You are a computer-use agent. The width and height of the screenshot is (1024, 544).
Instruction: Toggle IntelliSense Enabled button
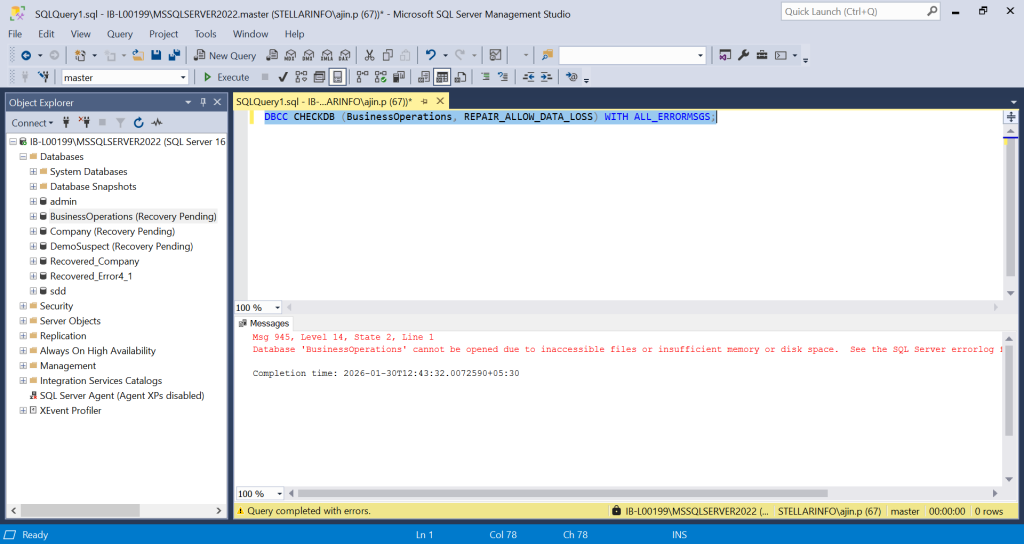coord(337,77)
